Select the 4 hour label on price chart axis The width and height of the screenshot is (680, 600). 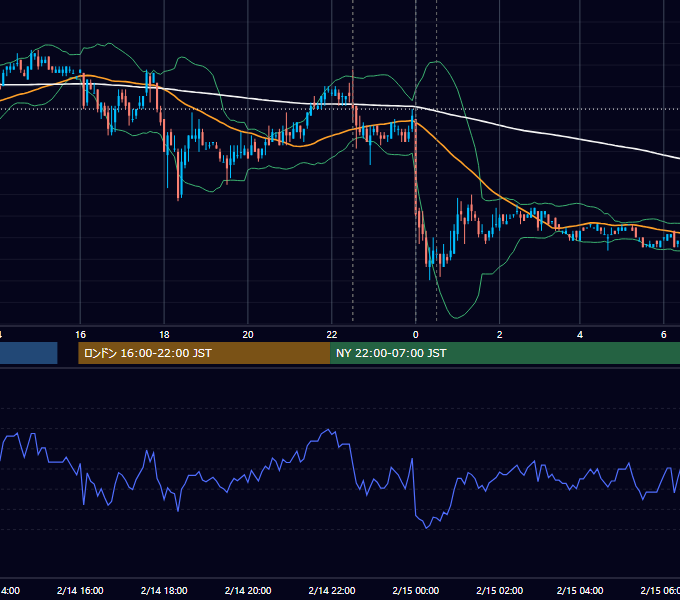point(580,335)
